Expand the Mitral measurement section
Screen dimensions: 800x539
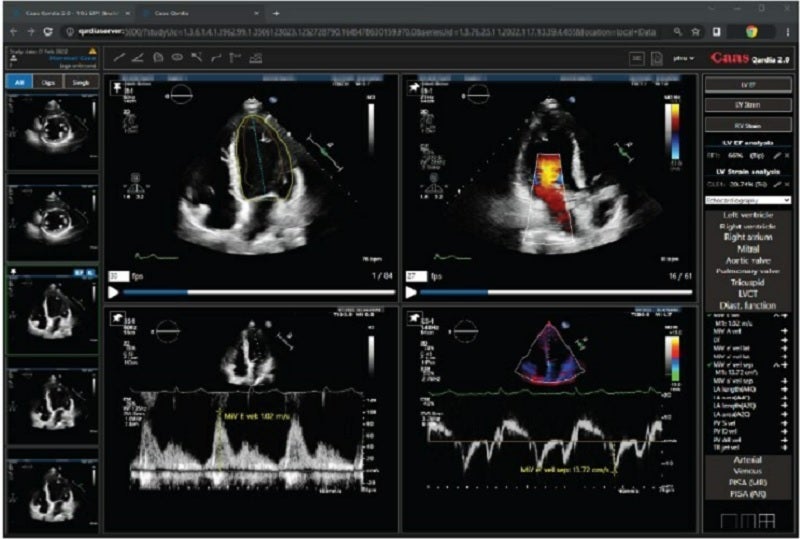pos(748,249)
